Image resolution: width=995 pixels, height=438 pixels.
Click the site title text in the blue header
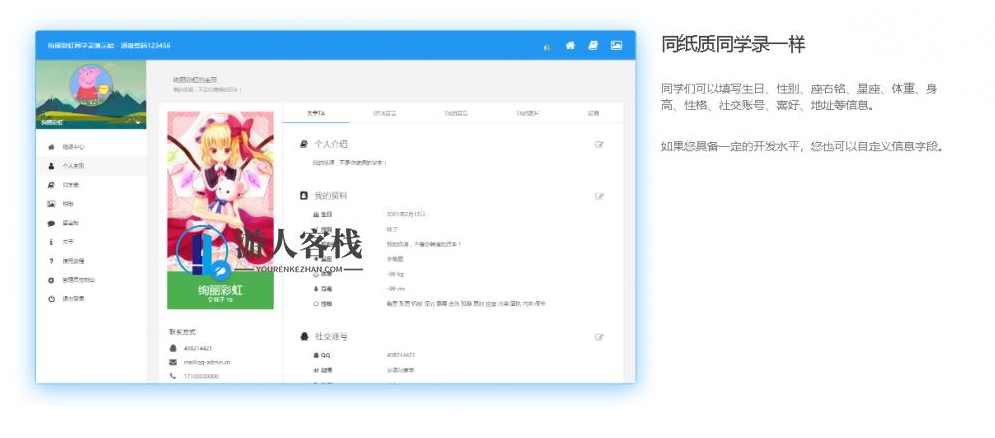[109, 46]
